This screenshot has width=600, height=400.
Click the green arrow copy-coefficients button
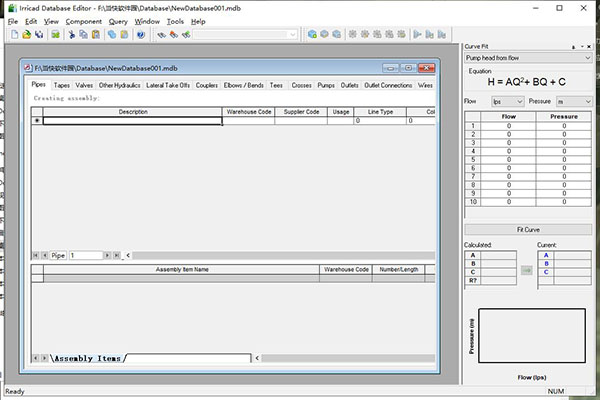point(528,269)
